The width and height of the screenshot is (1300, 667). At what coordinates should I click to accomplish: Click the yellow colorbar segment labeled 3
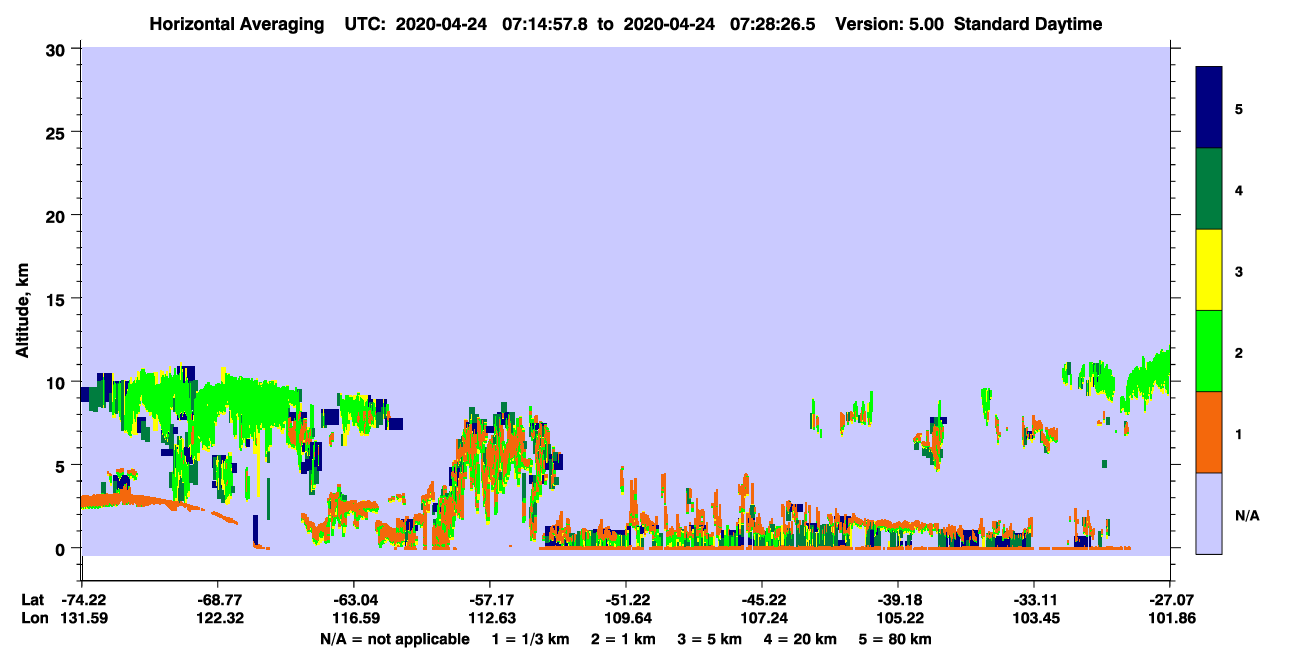[1209, 270]
